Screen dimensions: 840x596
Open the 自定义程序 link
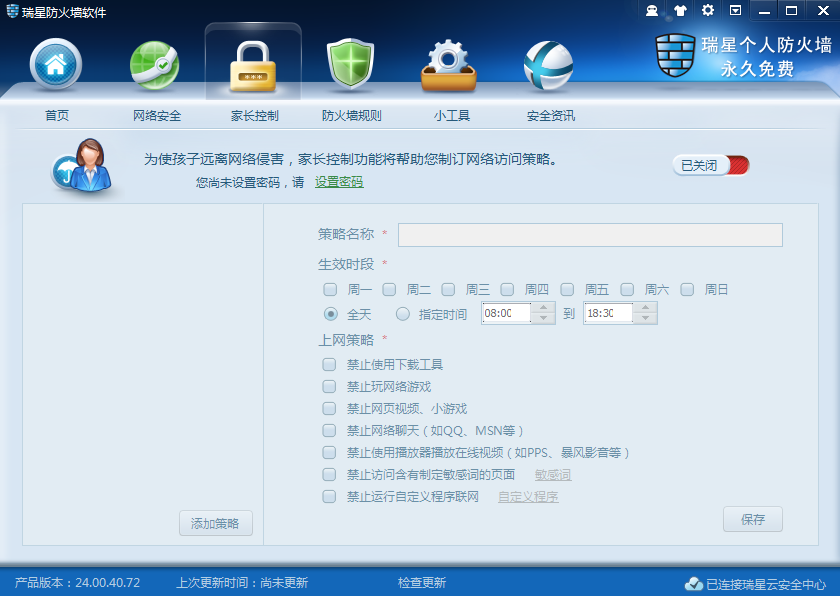[528, 497]
